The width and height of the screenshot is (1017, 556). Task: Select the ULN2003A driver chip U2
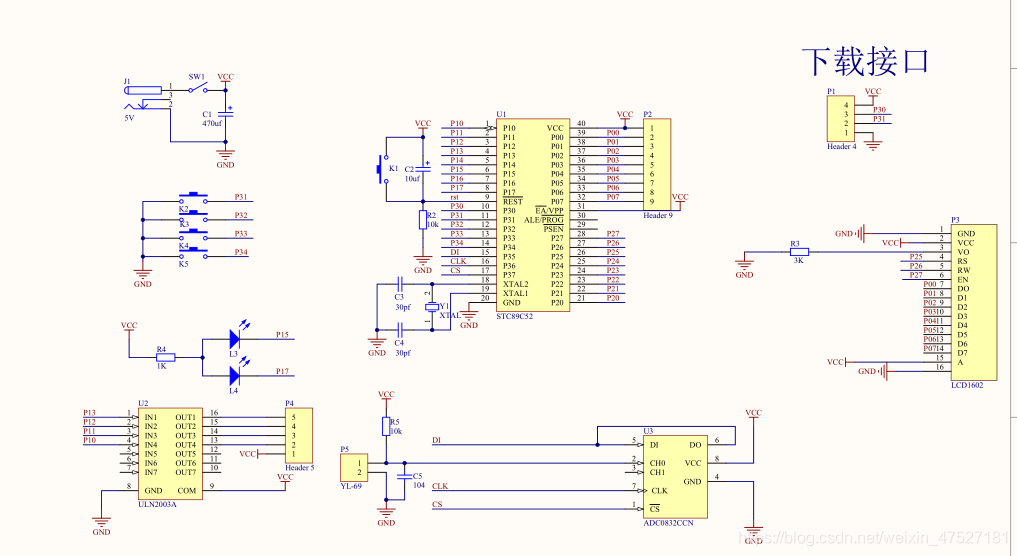tap(171, 453)
